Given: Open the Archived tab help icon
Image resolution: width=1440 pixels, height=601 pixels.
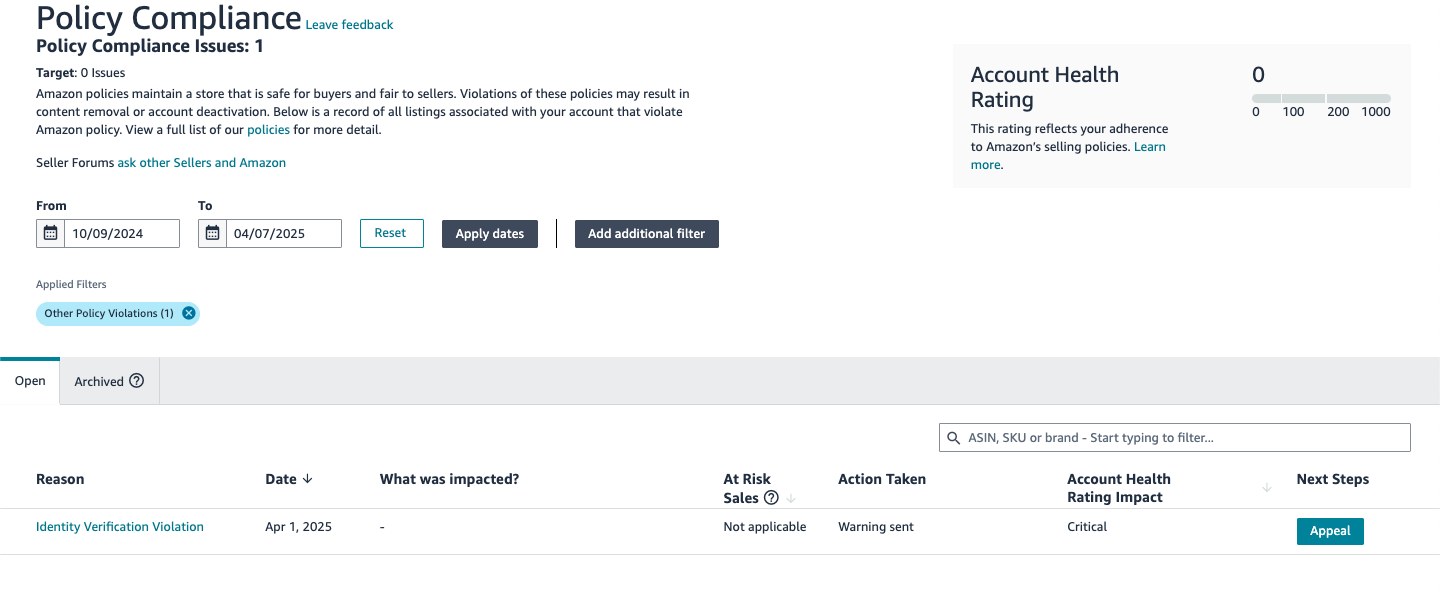Looking at the screenshot, I should [x=137, y=381].
